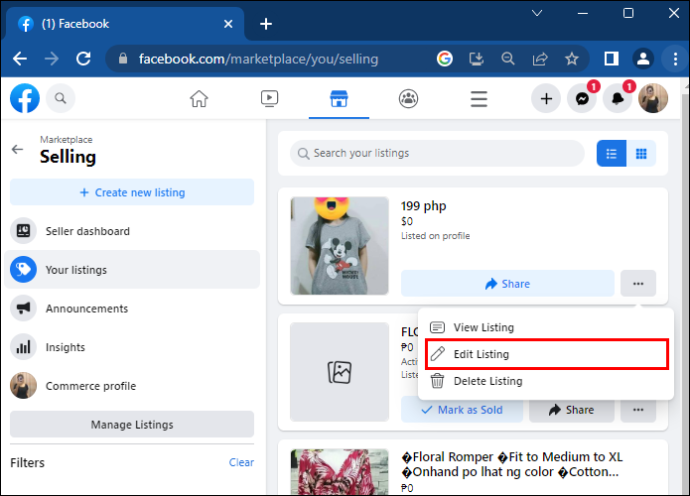Click the Facebook search magnifier icon
Viewport: 690px width, 496px height.
61,98
